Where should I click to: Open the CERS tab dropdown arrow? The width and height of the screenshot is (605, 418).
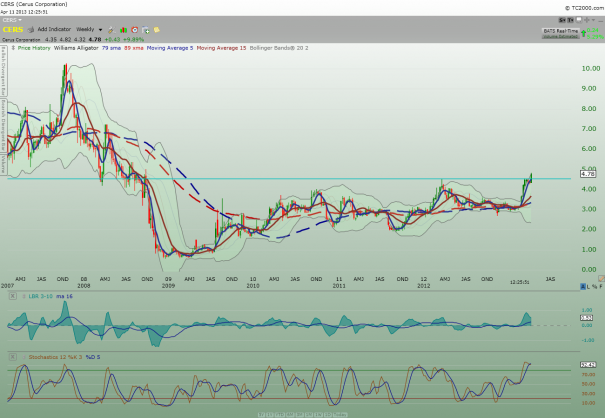click(20, 20)
